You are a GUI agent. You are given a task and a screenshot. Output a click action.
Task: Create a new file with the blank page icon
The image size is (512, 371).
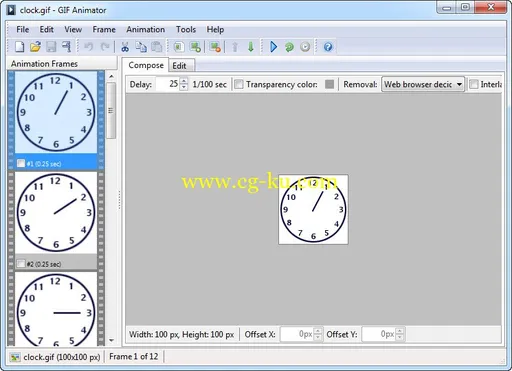[x=19, y=47]
